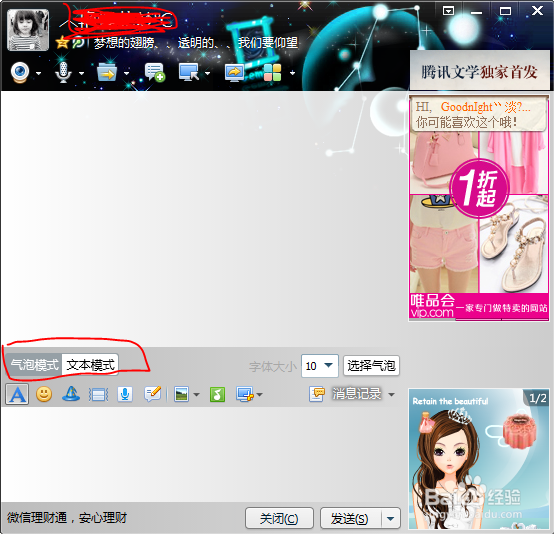This screenshot has height=534, width=554.
Task: Open the music share green note icon
Action: tap(217, 394)
